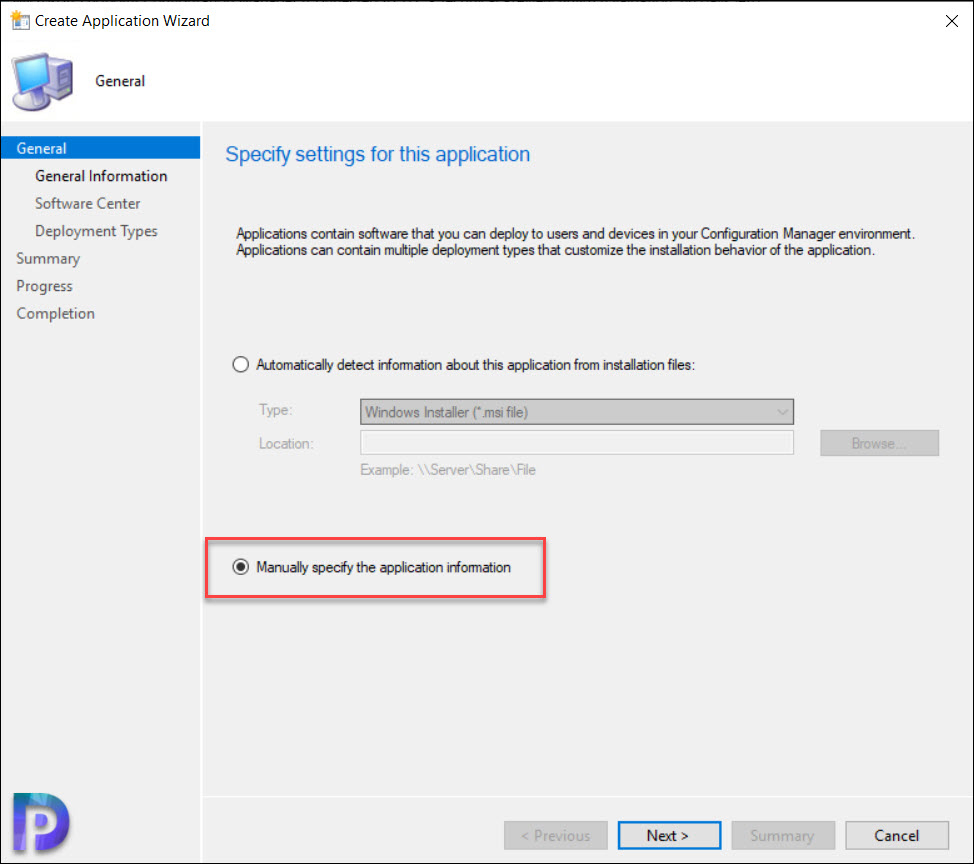The width and height of the screenshot is (974, 864).
Task: Click the wizard title bar icon
Action: click(x=20, y=20)
